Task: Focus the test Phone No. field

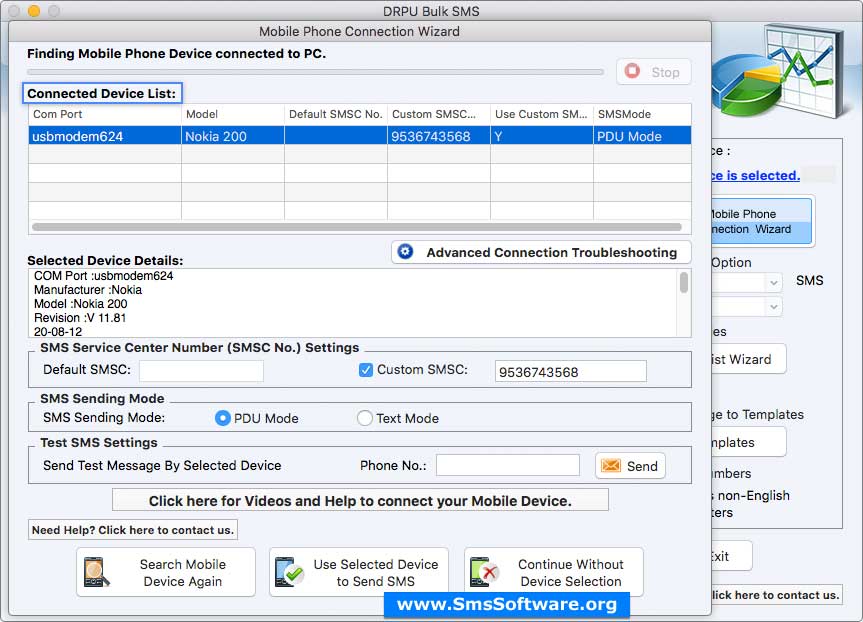Action: 507,465
